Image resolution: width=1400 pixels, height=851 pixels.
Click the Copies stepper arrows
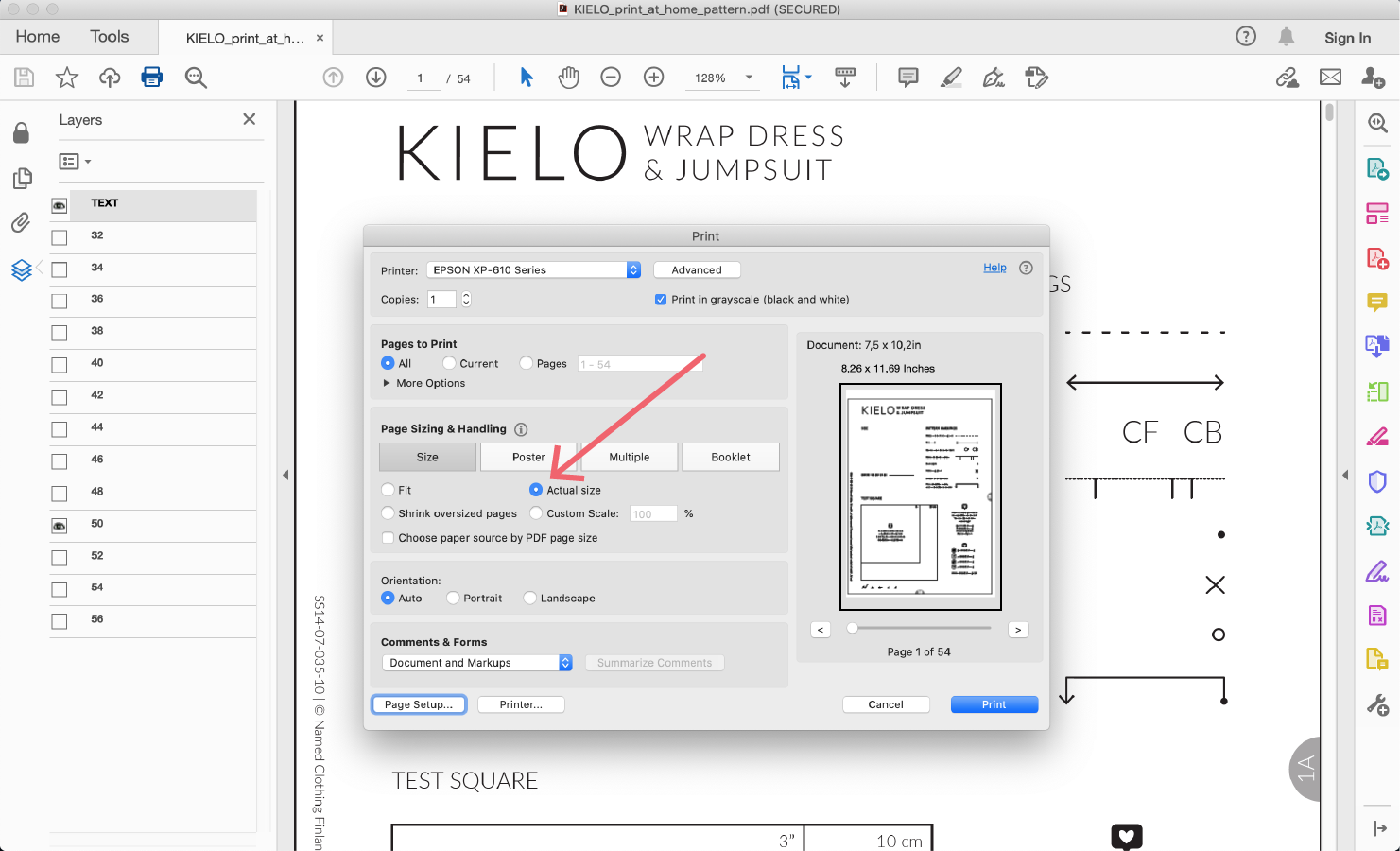pos(466,299)
